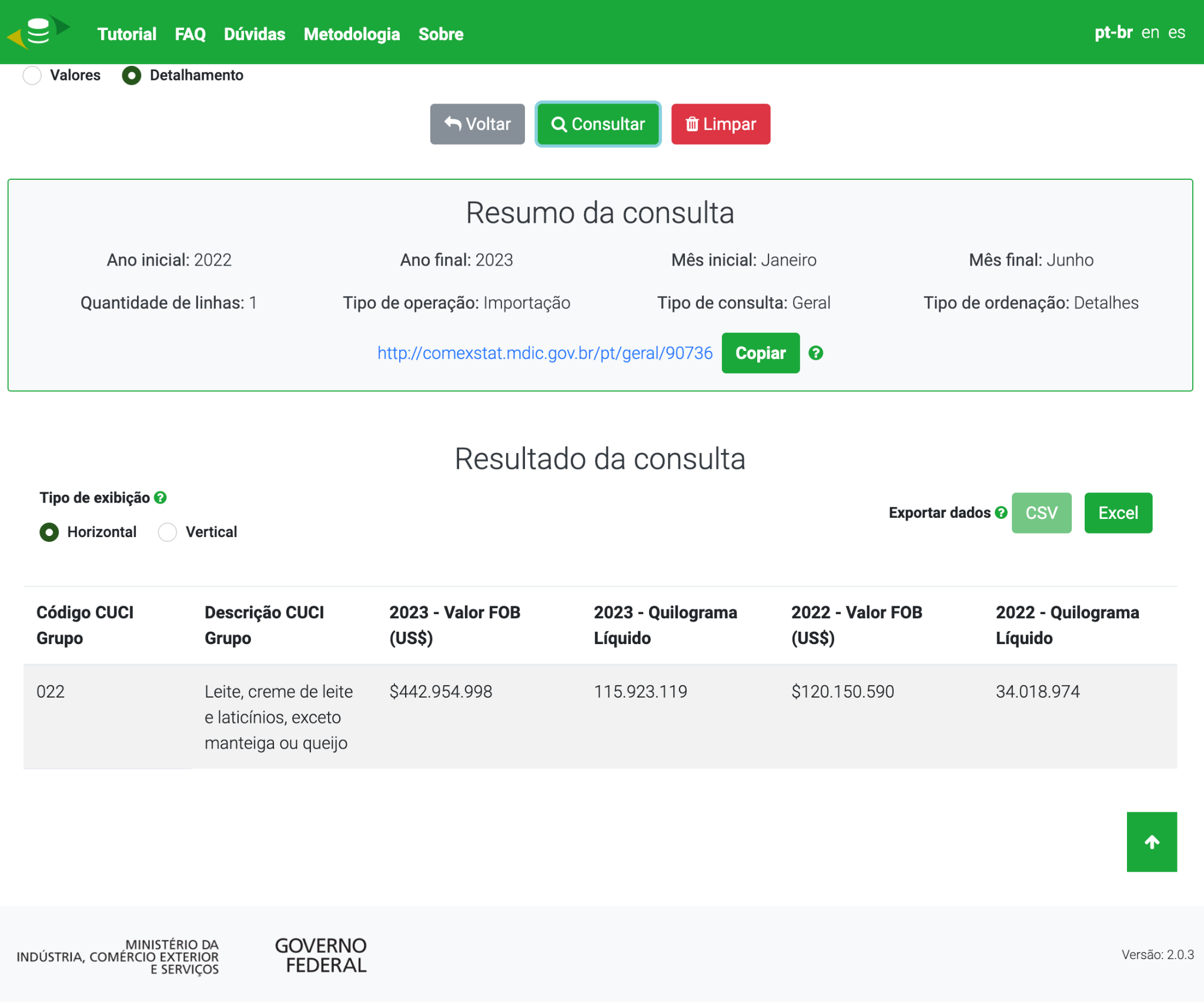Click the Versão: 2.0.3 text
This screenshot has width=1204, height=1002.
tap(1158, 955)
